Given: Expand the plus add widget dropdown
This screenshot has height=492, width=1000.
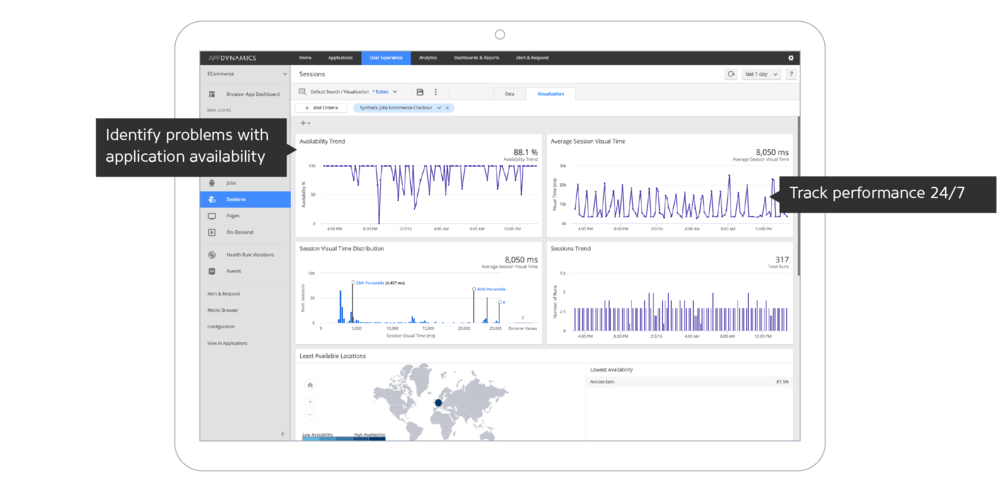Looking at the screenshot, I should tap(305, 123).
